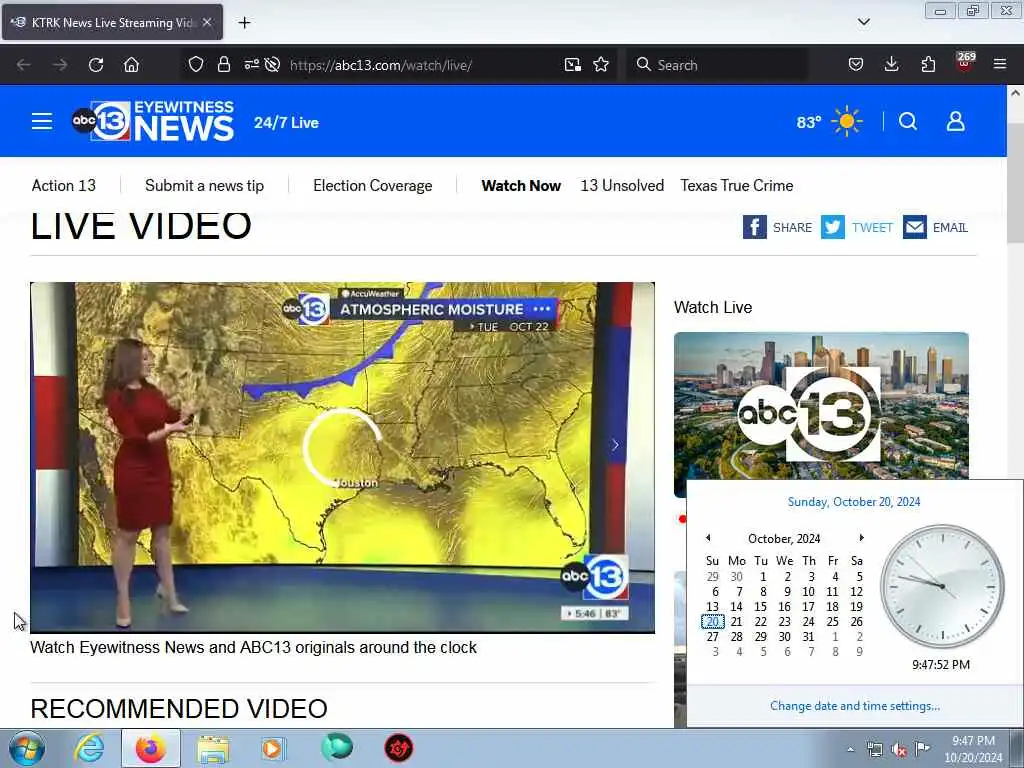Select October 21 in the calendar

(737, 622)
